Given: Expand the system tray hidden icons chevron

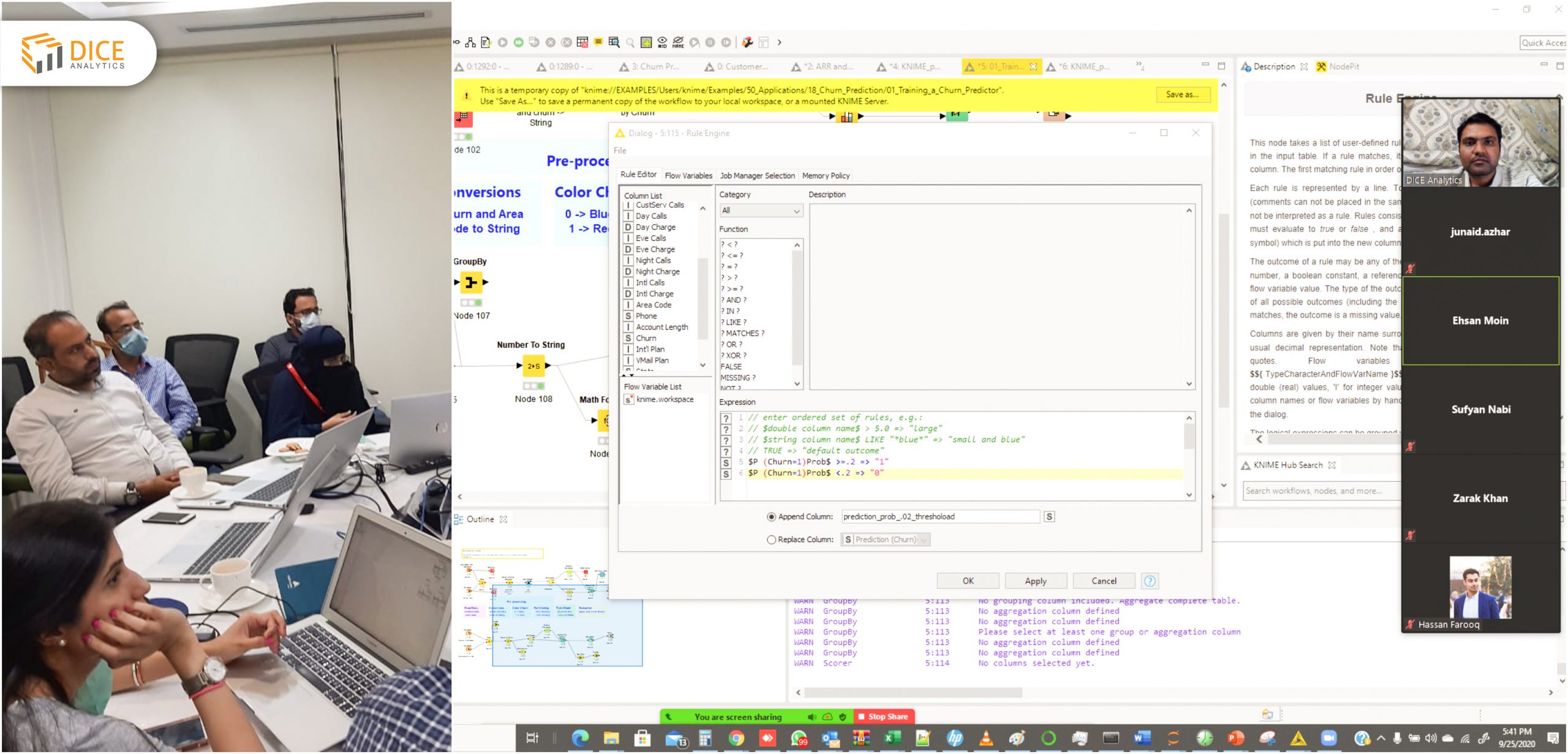Looking at the screenshot, I should click(x=1381, y=738).
